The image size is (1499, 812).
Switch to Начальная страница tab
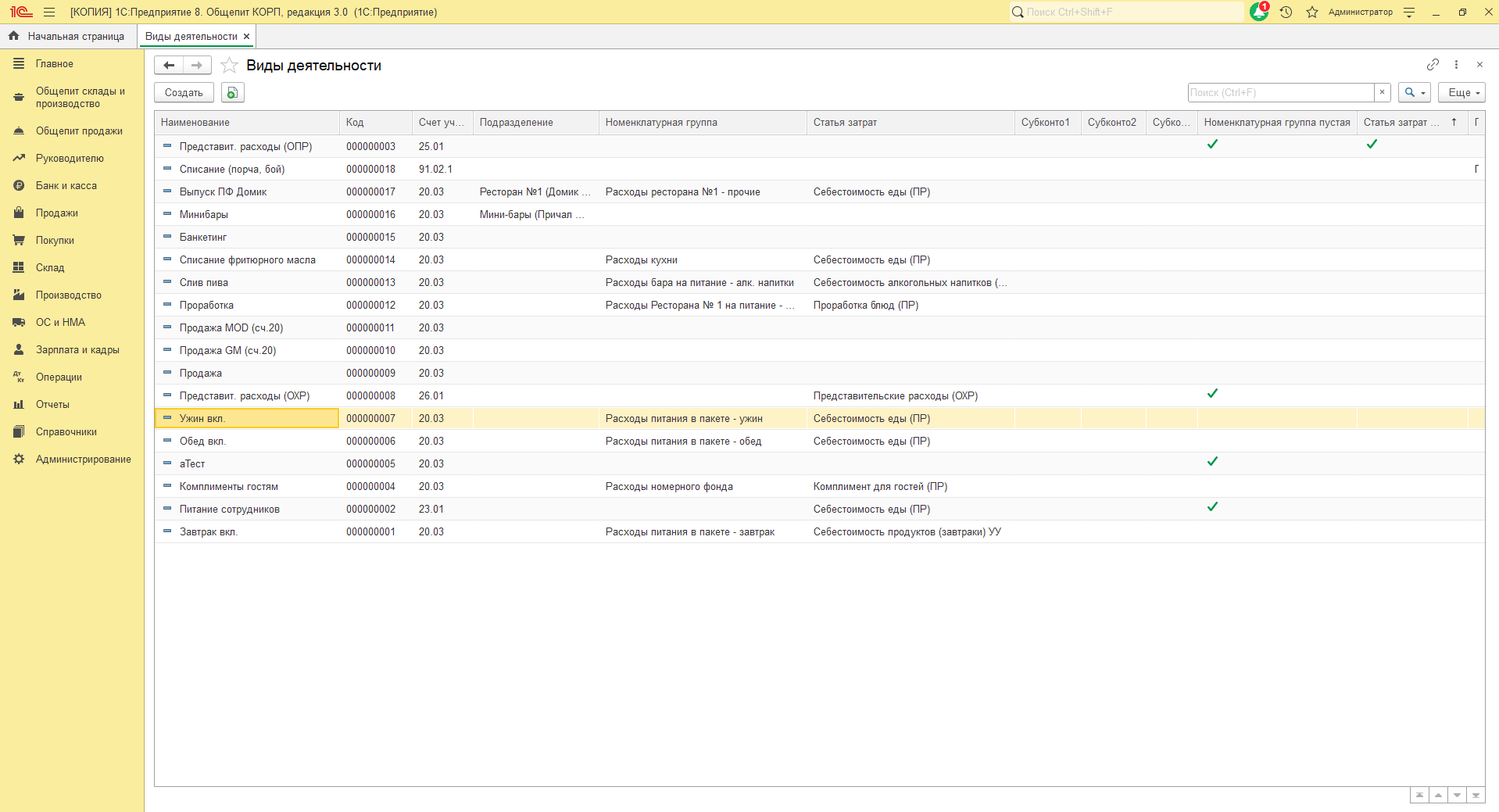pos(69,36)
